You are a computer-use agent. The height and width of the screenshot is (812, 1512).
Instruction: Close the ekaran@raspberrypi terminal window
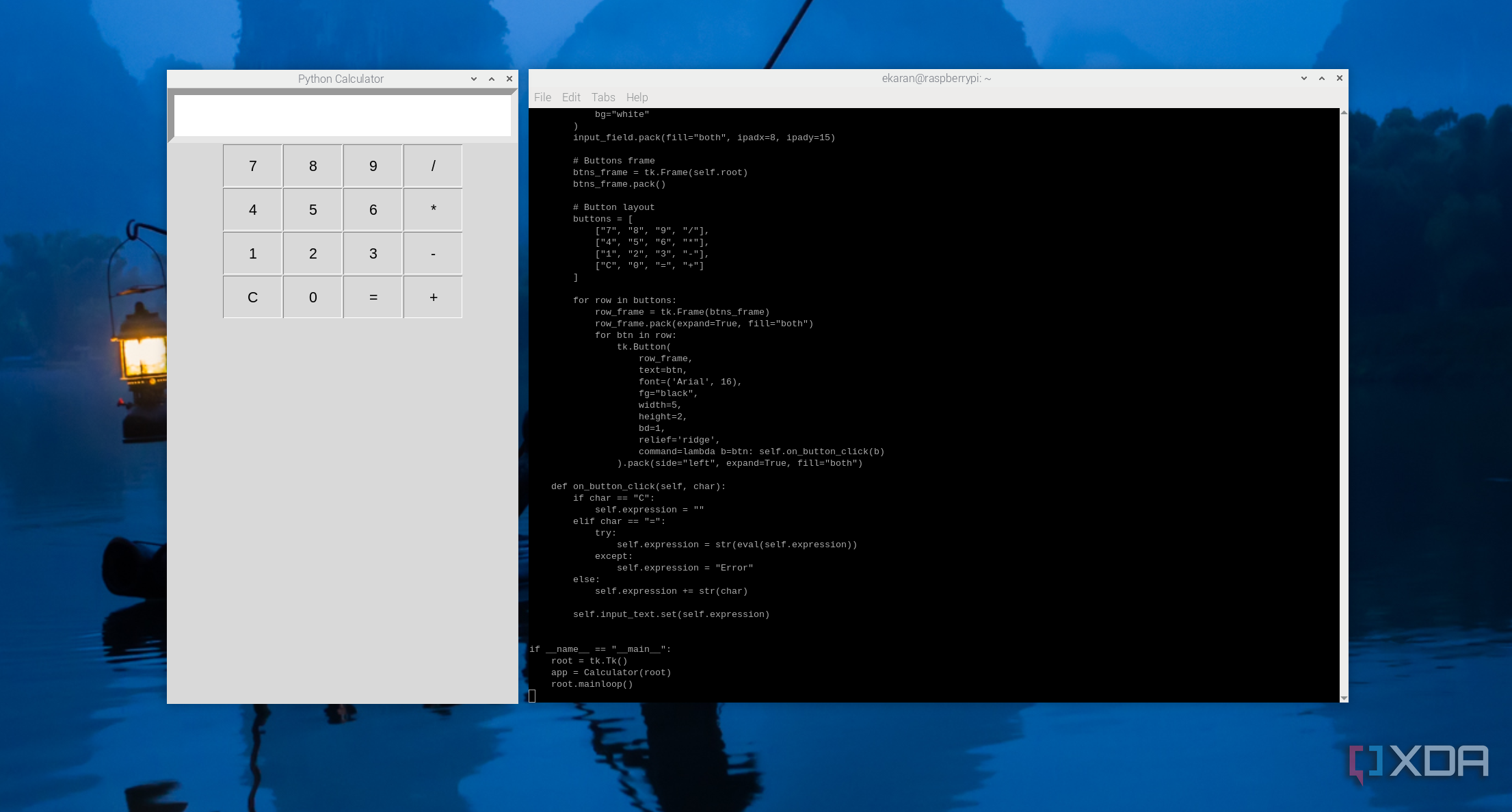click(1340, 78)
